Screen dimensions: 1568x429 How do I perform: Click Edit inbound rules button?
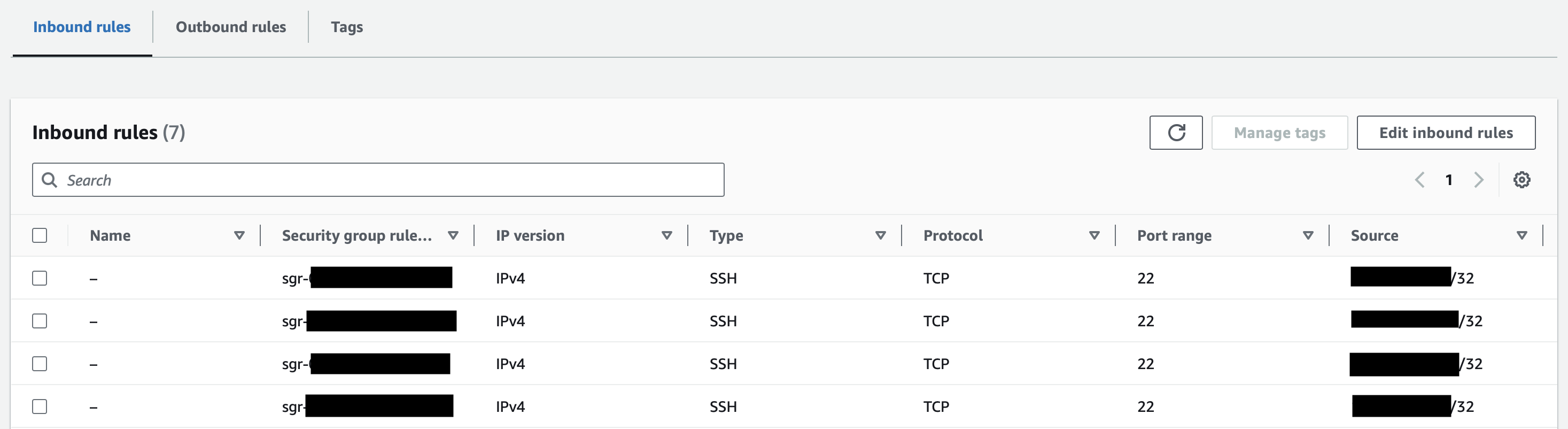click(1446, 132)
